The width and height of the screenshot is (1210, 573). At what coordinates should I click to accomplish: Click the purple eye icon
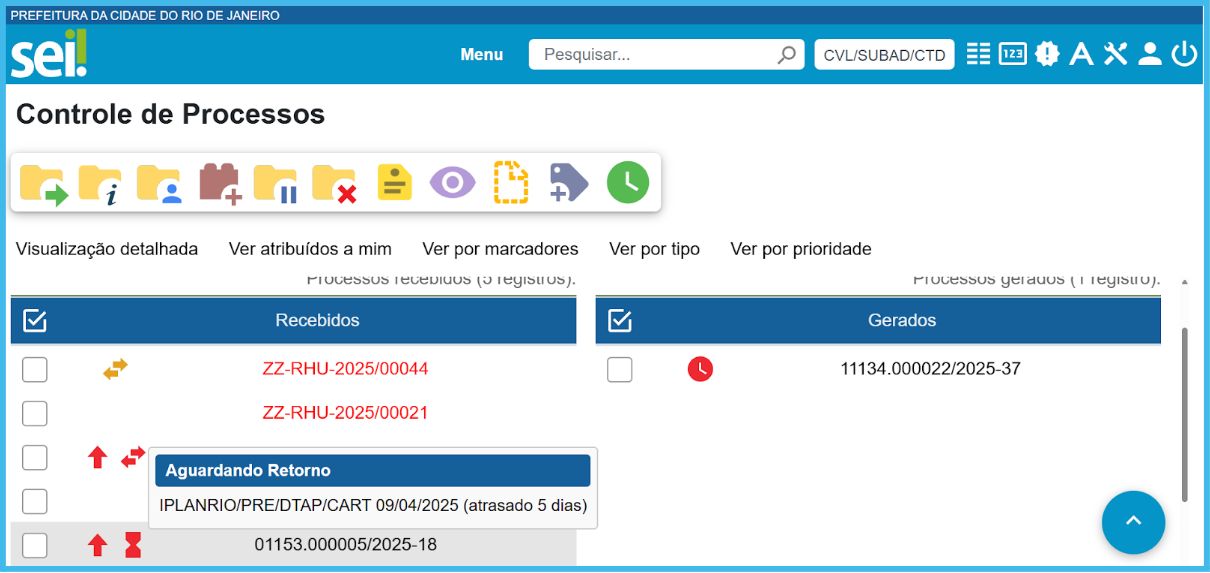[452, 183]
